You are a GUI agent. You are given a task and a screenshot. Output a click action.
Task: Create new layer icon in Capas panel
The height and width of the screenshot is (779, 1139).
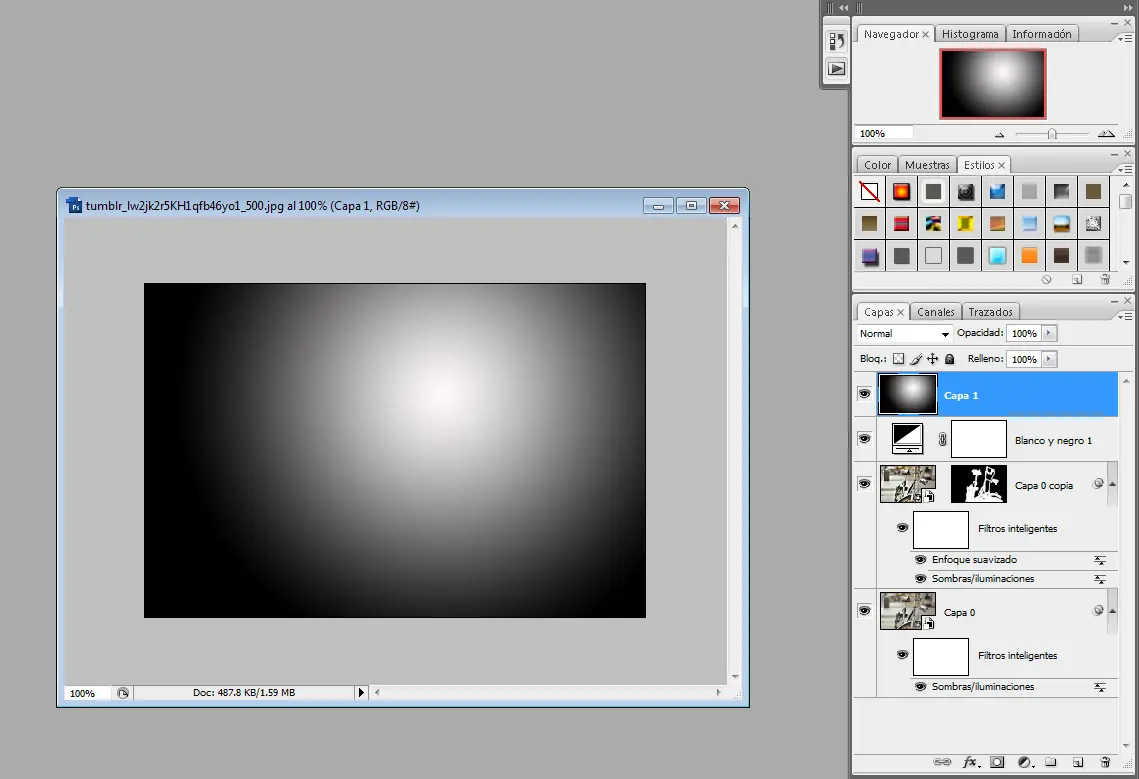point(1078,762)
